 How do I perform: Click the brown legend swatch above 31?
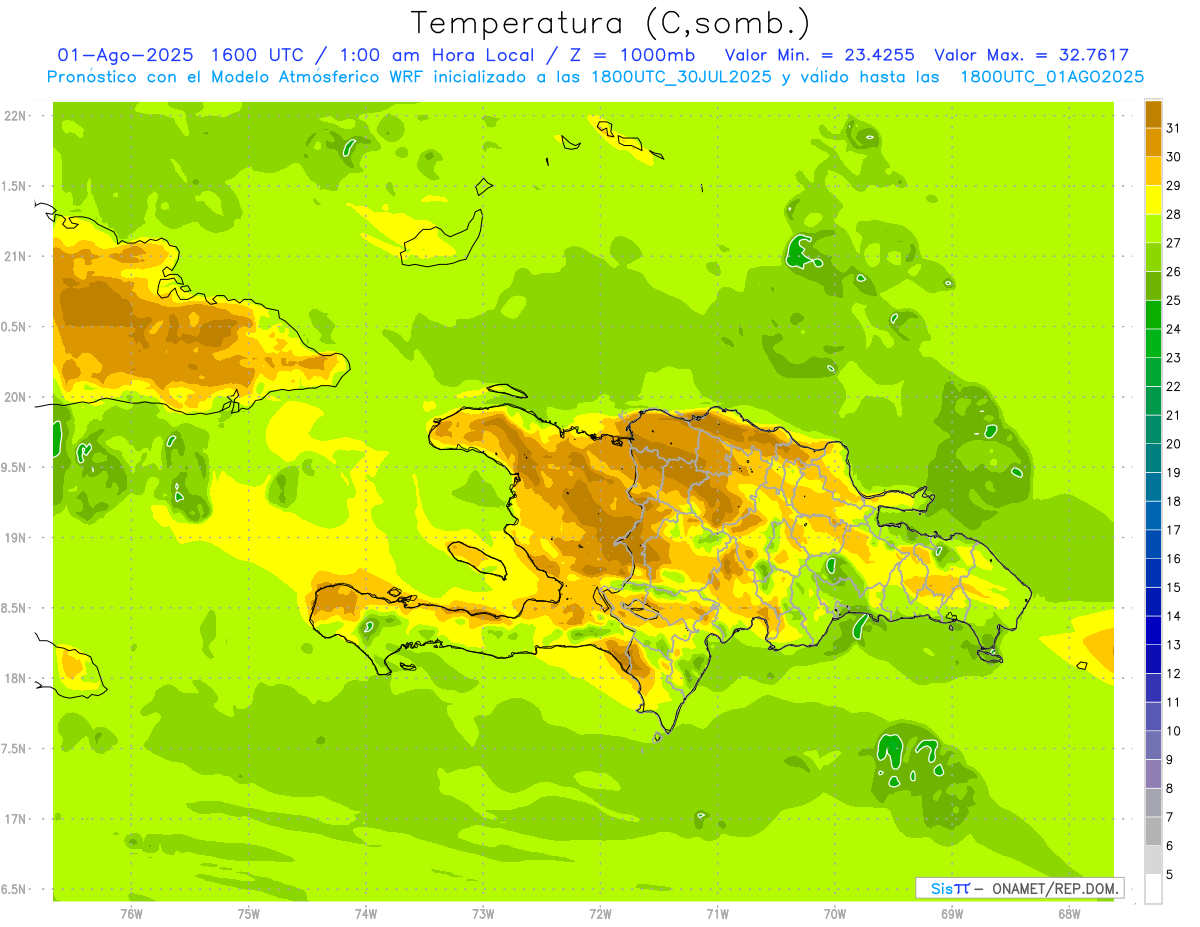pos(1153,114)
